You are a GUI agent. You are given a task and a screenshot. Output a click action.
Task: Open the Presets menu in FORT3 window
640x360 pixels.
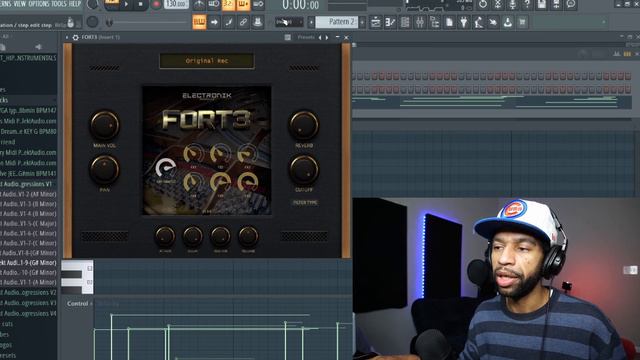coord(306,37)
